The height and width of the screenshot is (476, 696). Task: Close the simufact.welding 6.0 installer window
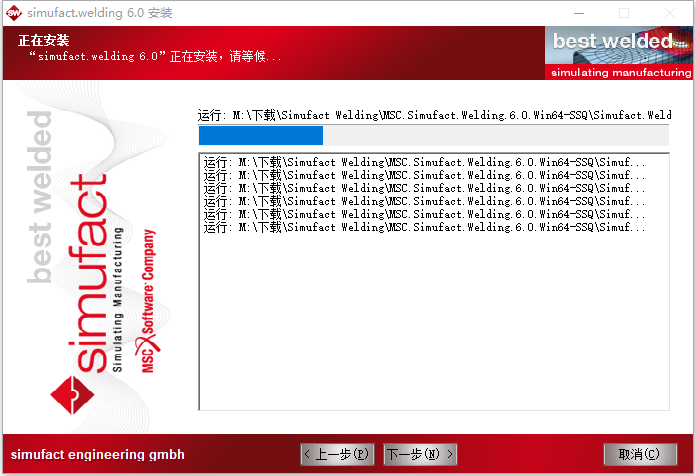pyautogui.click(x=670, y=13)
